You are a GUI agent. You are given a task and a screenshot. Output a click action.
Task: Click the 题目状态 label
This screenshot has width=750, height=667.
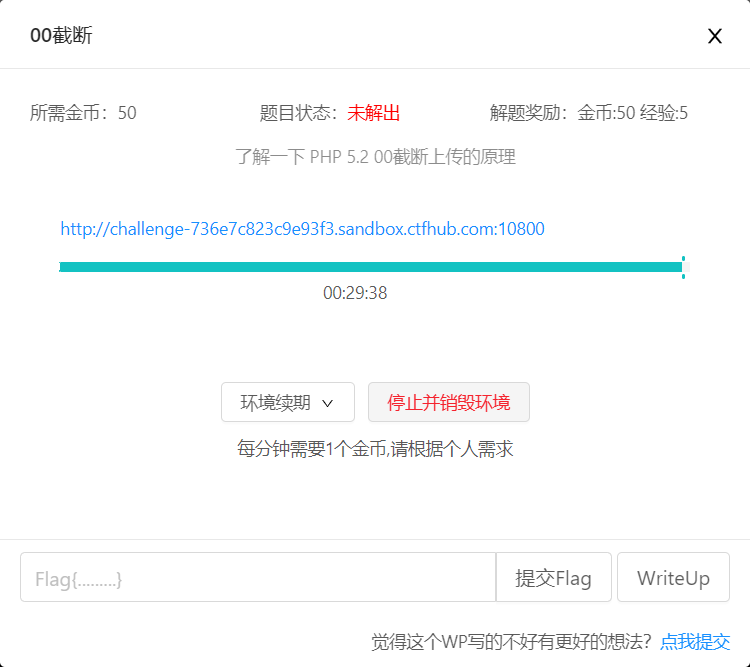point(299,113)
